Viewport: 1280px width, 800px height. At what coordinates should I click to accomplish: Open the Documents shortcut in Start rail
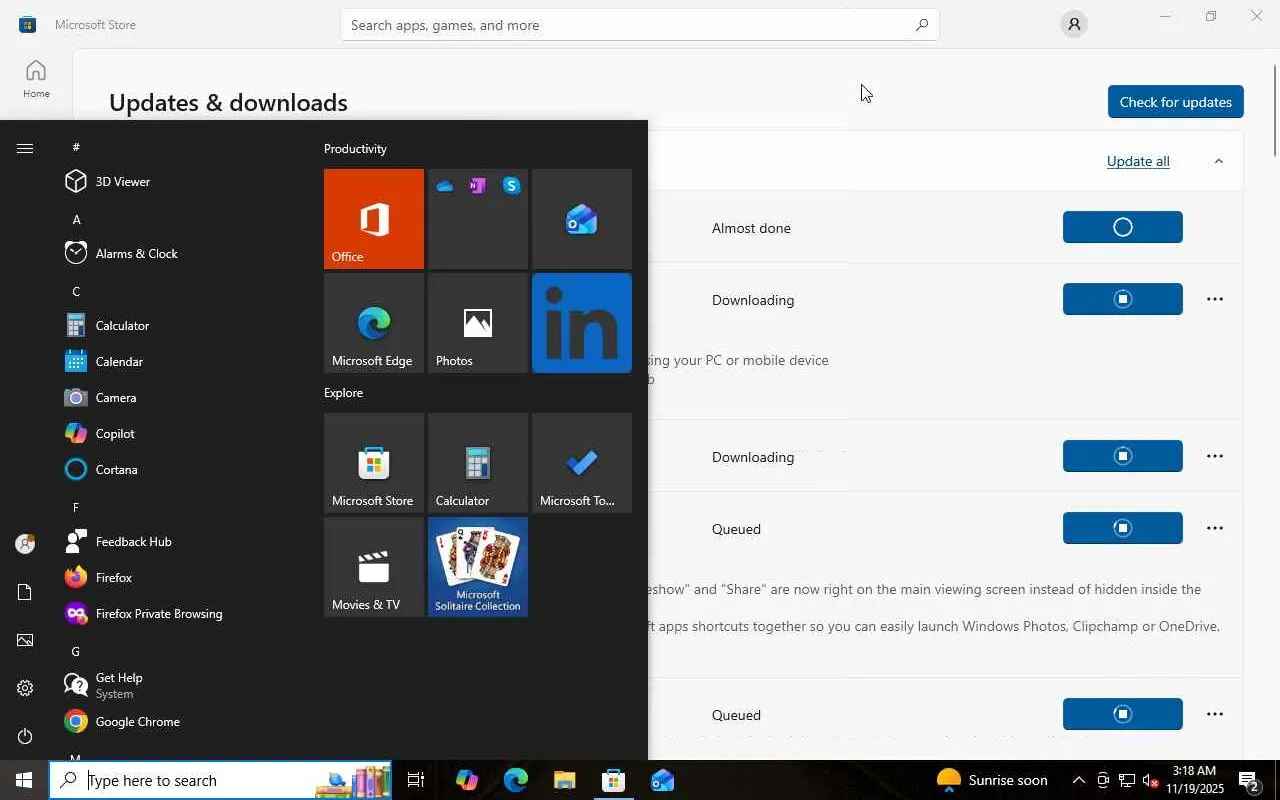pyautogui.click(x=25, y=592)
